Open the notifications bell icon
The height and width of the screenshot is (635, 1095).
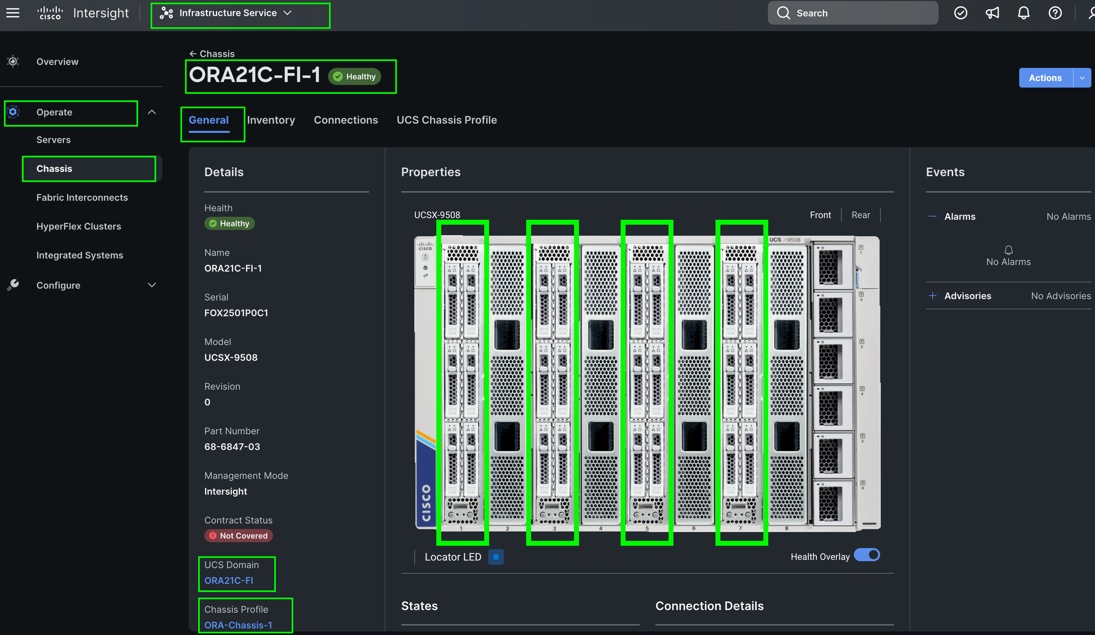tap(1024, 13)
